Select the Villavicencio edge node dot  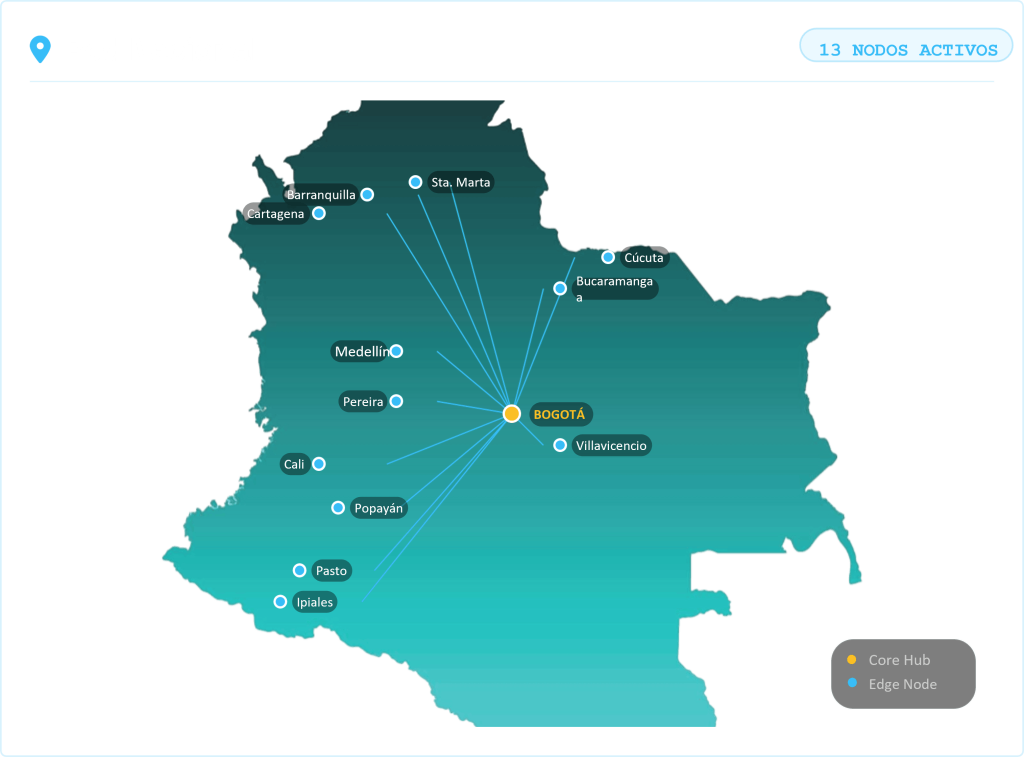click(560, 445)
